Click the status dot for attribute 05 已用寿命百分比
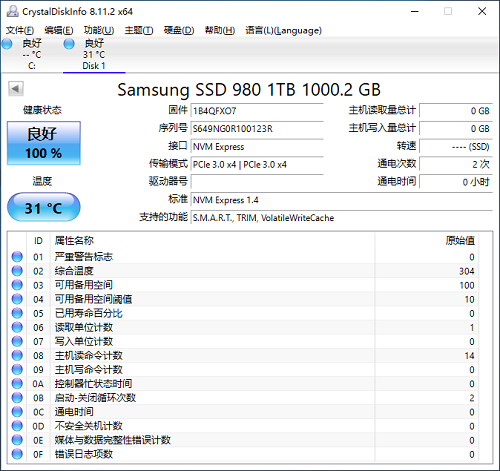 tap(17, 313)
